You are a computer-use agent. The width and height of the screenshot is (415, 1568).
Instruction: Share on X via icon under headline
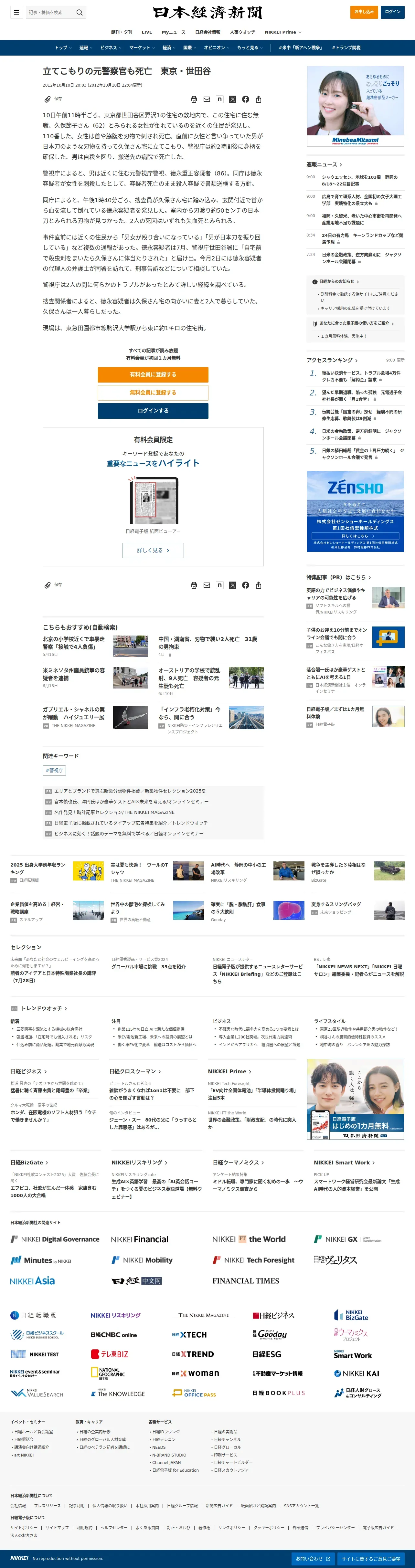(232, 99)
